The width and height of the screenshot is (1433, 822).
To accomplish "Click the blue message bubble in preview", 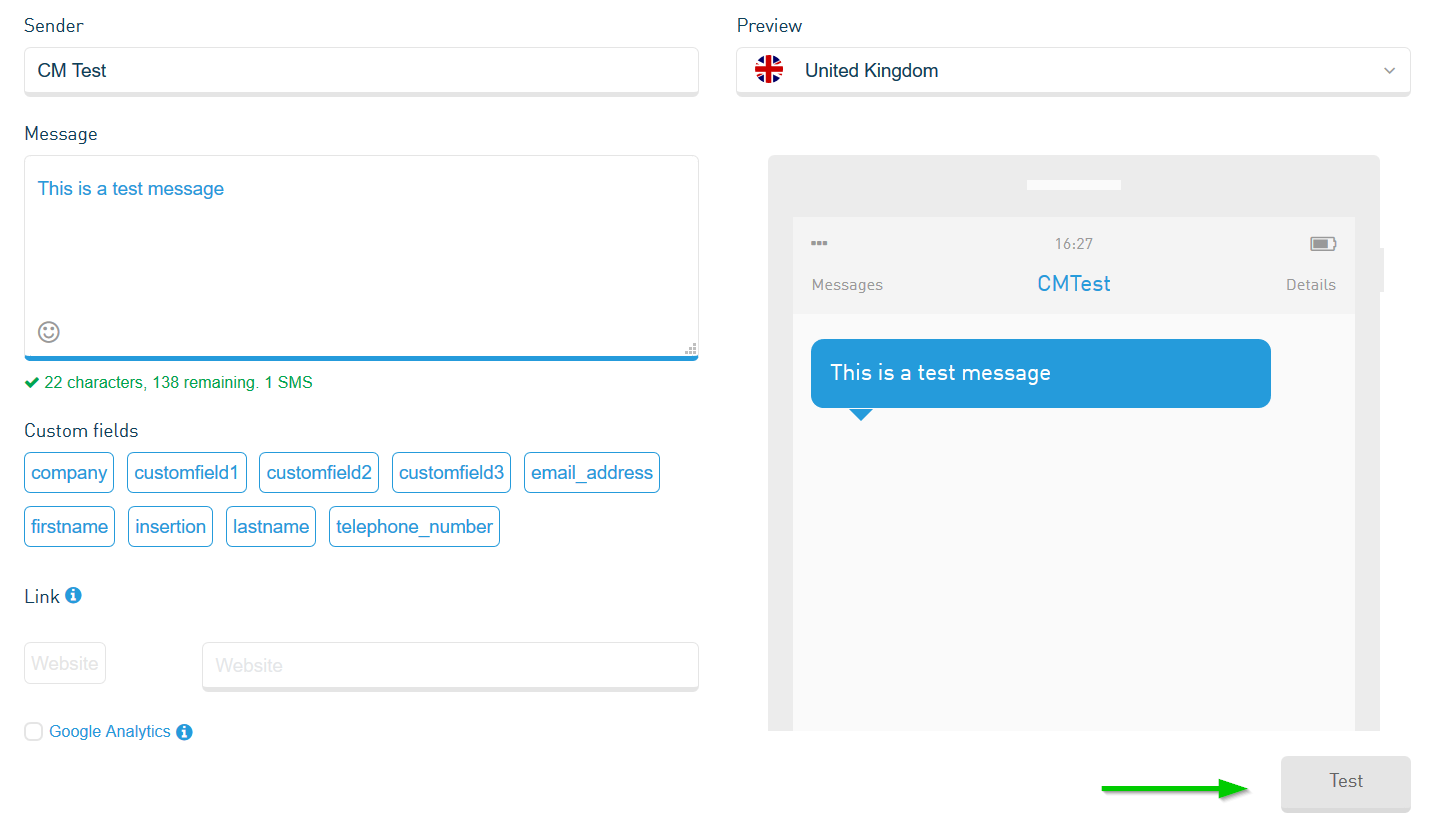I will (x=1041, y=374).
